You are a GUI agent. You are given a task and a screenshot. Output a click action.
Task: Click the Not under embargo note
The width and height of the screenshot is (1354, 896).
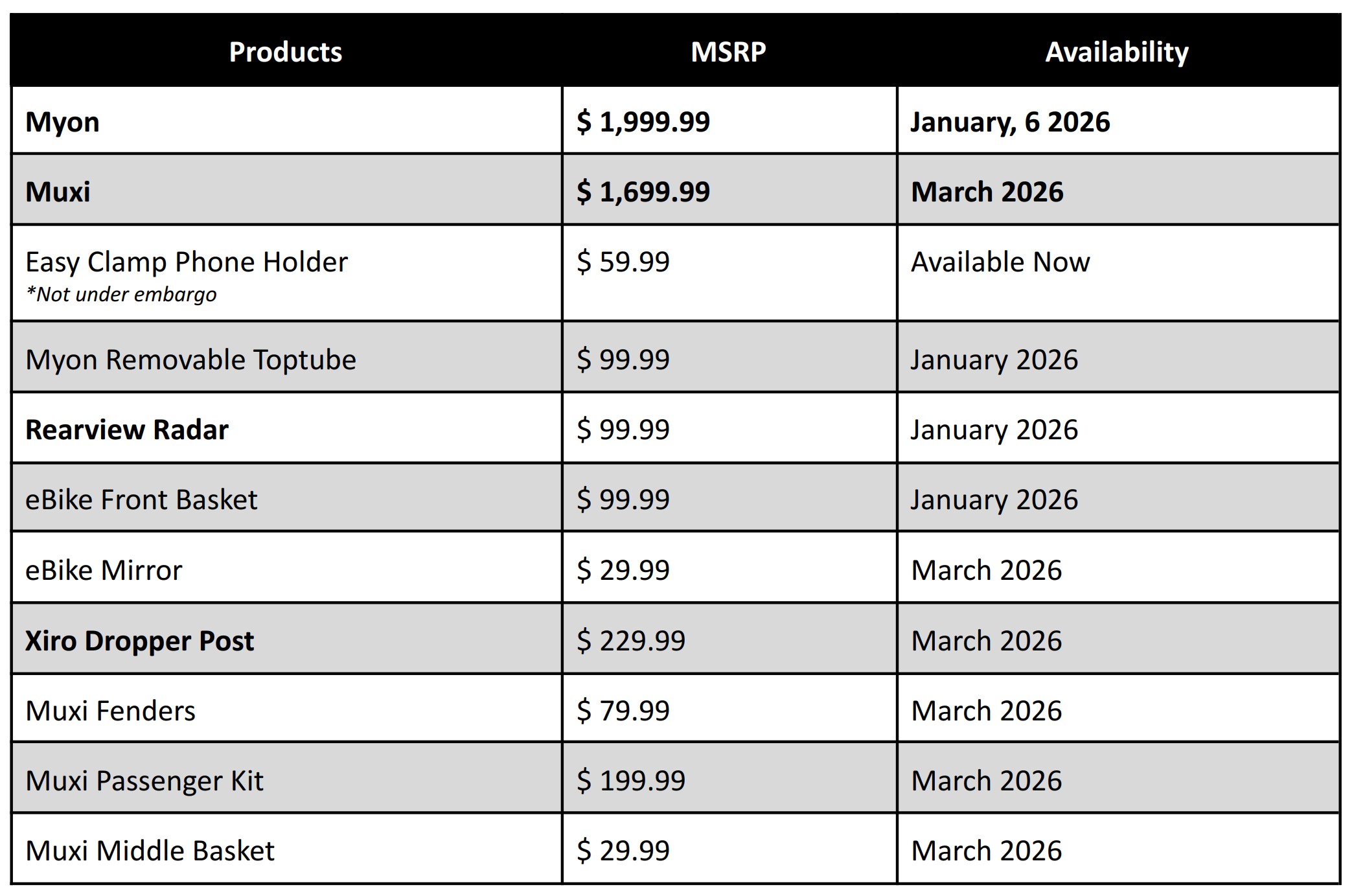pos(121,295)
